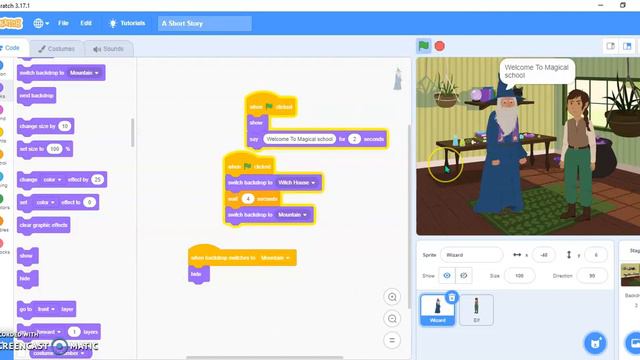Open front dropdown in go to layer block

(47, 309)
